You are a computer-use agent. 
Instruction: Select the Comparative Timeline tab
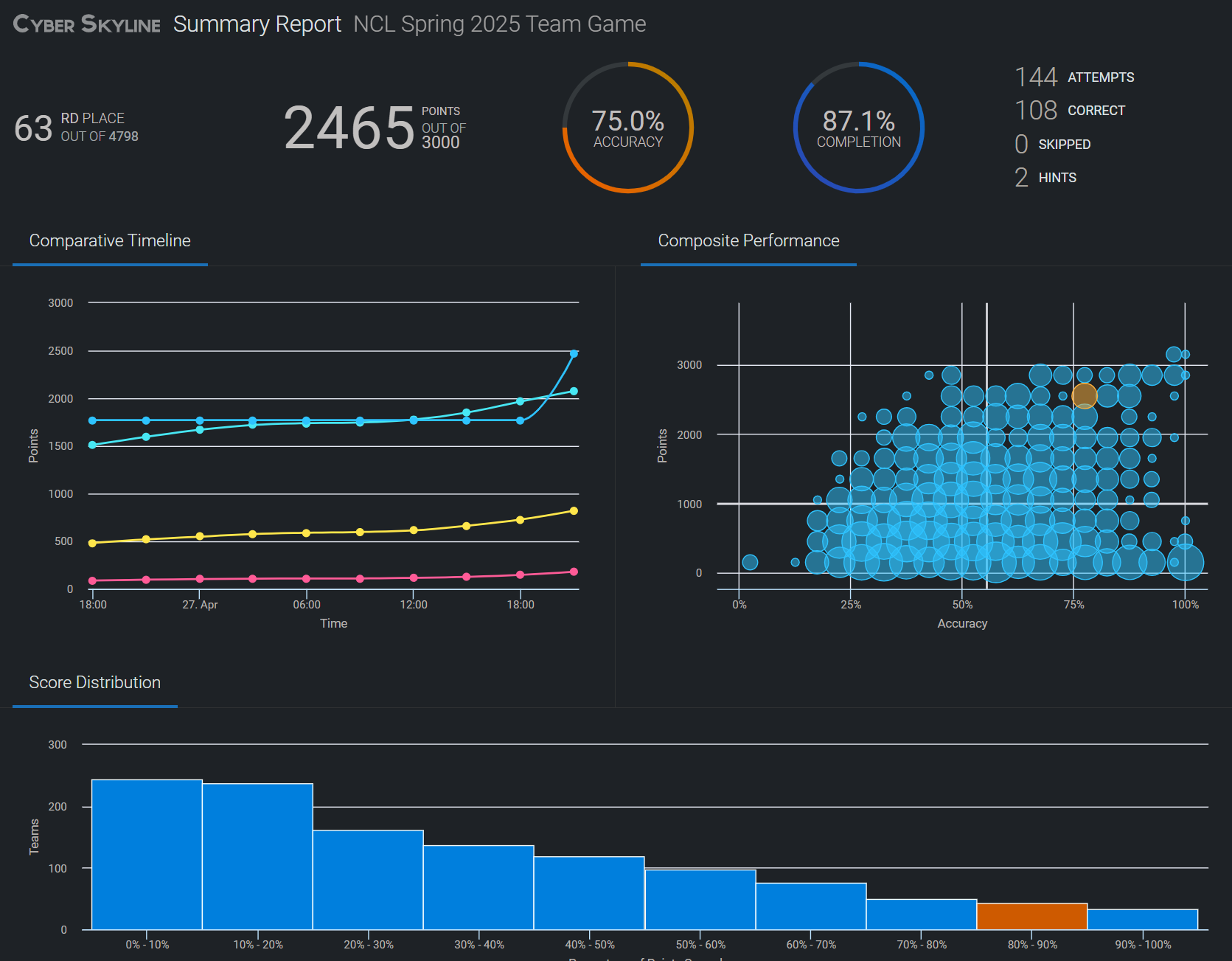(110, 241)
